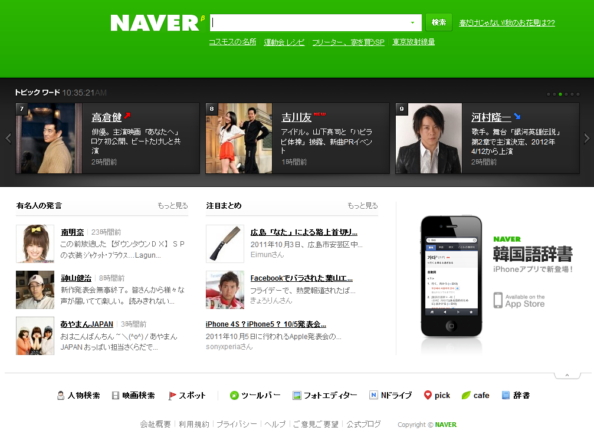The height and width of the screenshot is (434, 594).
Task: Launch the フォトエディター icon
Action: (297, 395)
